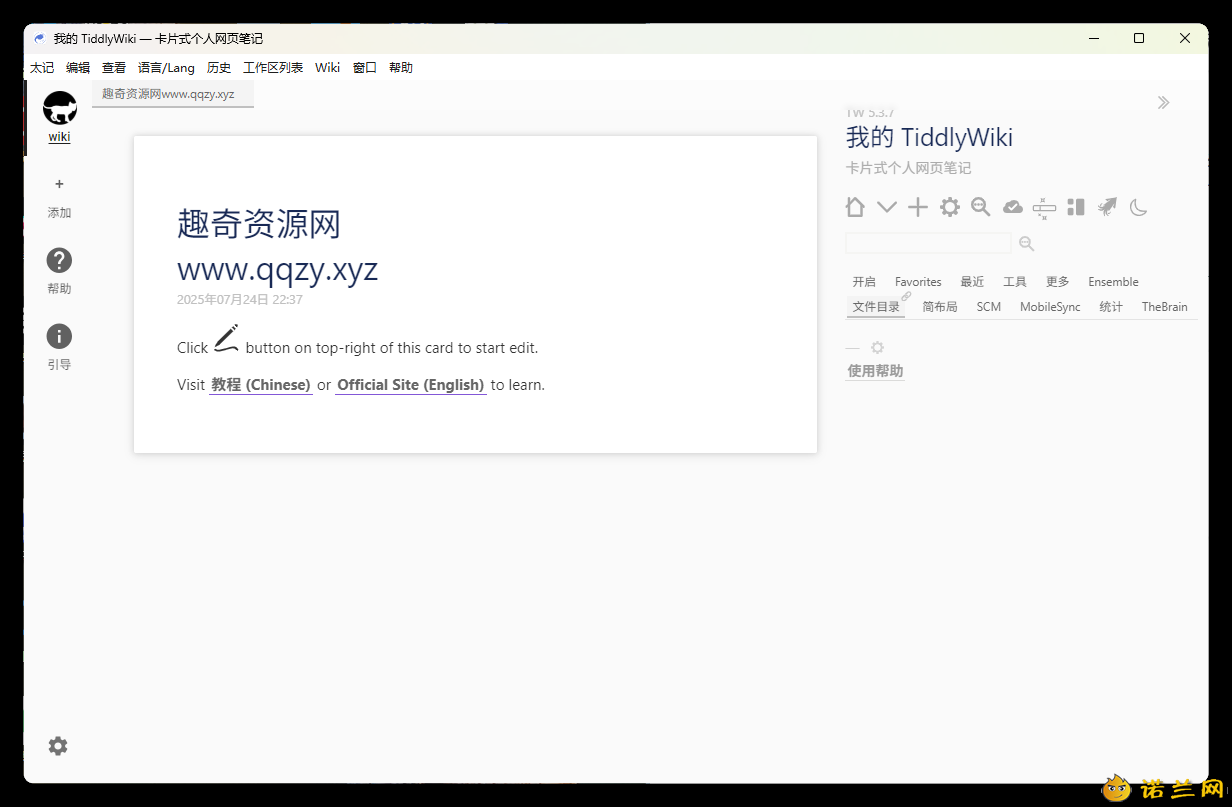Open the help question mark icon

(59, 260)
